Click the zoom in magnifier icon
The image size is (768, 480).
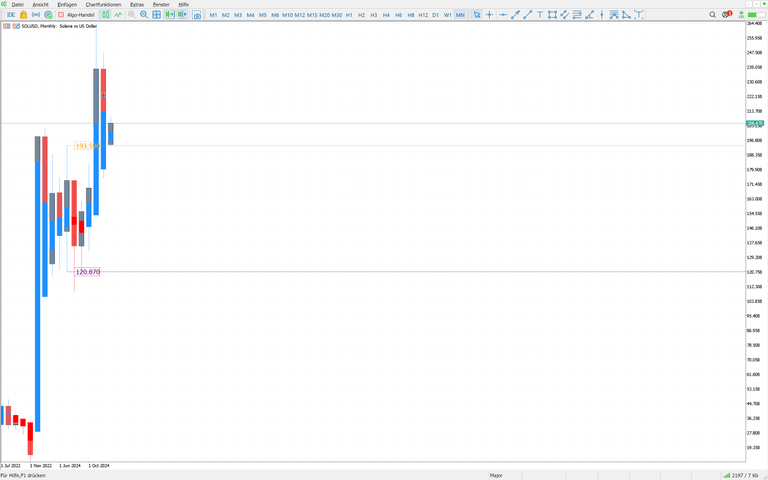[131, 15]
